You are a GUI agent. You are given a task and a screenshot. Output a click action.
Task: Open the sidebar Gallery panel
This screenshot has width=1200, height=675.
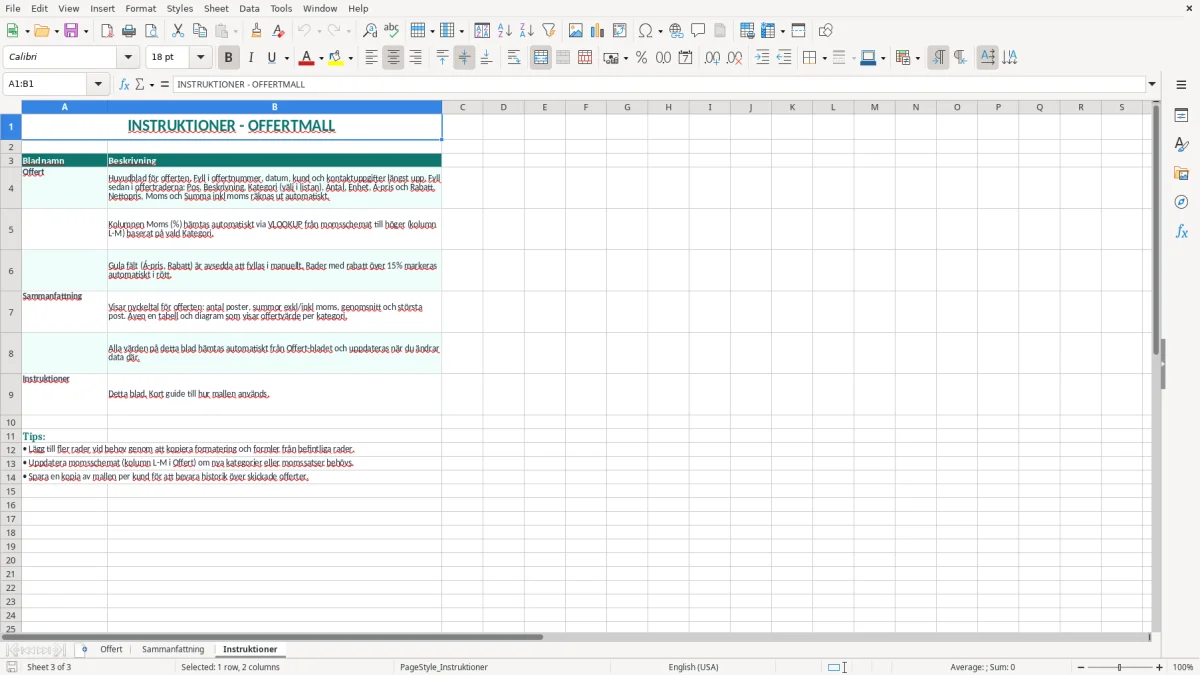click(1181, 173)
